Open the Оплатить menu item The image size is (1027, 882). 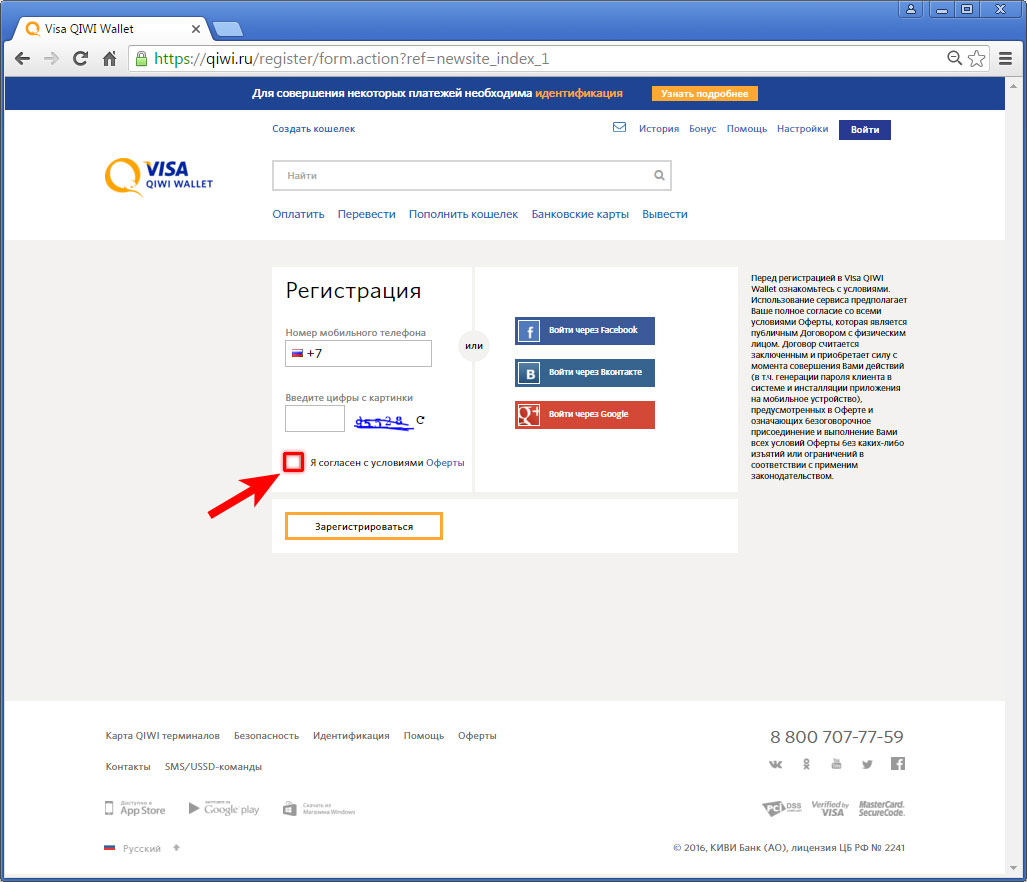click(x=298, y=214)
